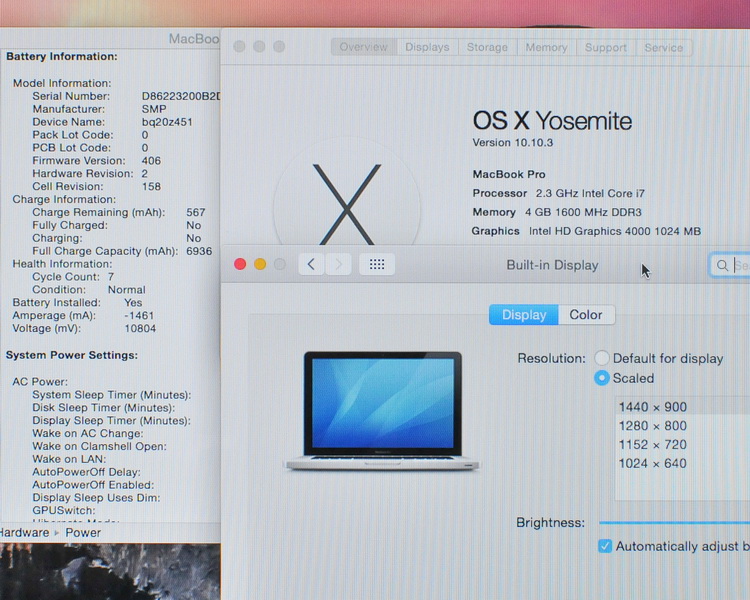The height and width of the screenshot is (600, 750).
Task: Click the Built-in Display window title
Action: (x=552, y=265)
